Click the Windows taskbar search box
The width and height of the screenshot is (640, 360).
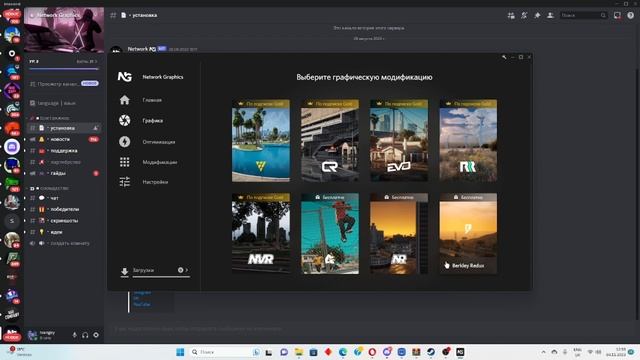point(225,352)
